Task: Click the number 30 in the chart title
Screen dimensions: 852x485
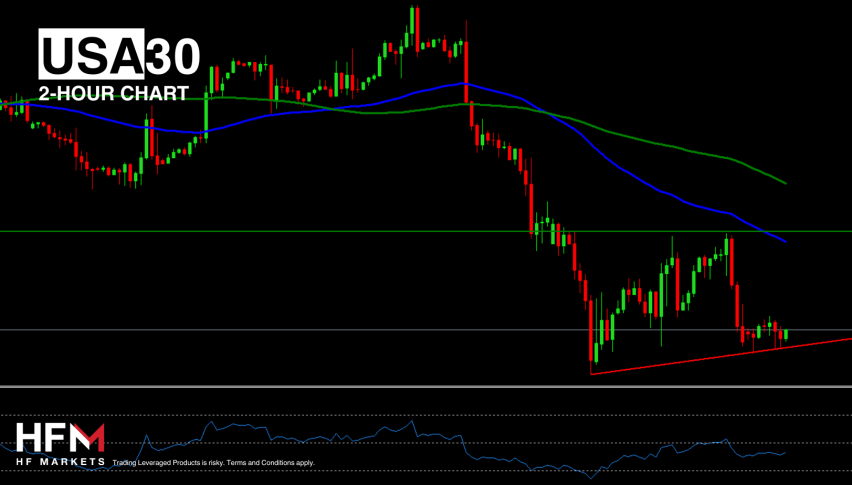Action: [x=174, y=56]
